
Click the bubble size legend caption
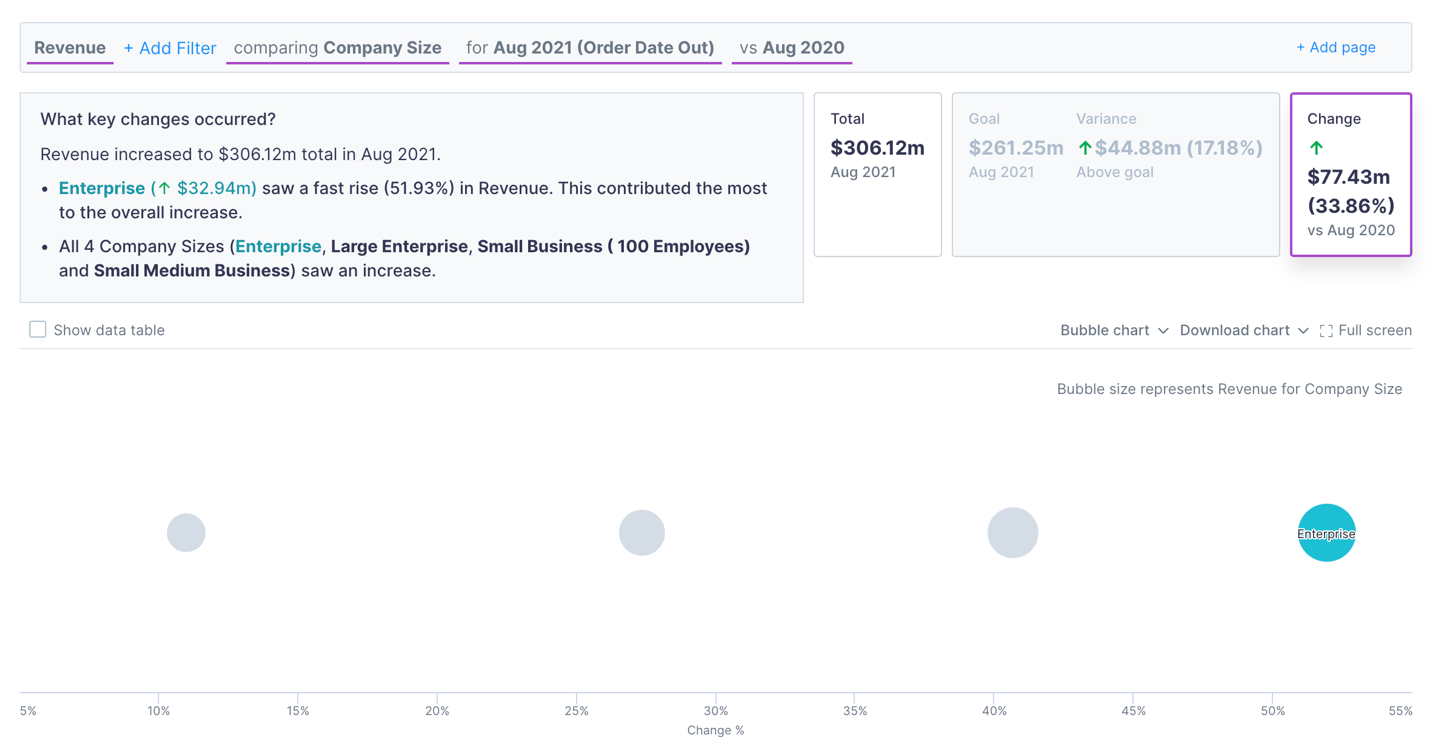[1229, 389]
